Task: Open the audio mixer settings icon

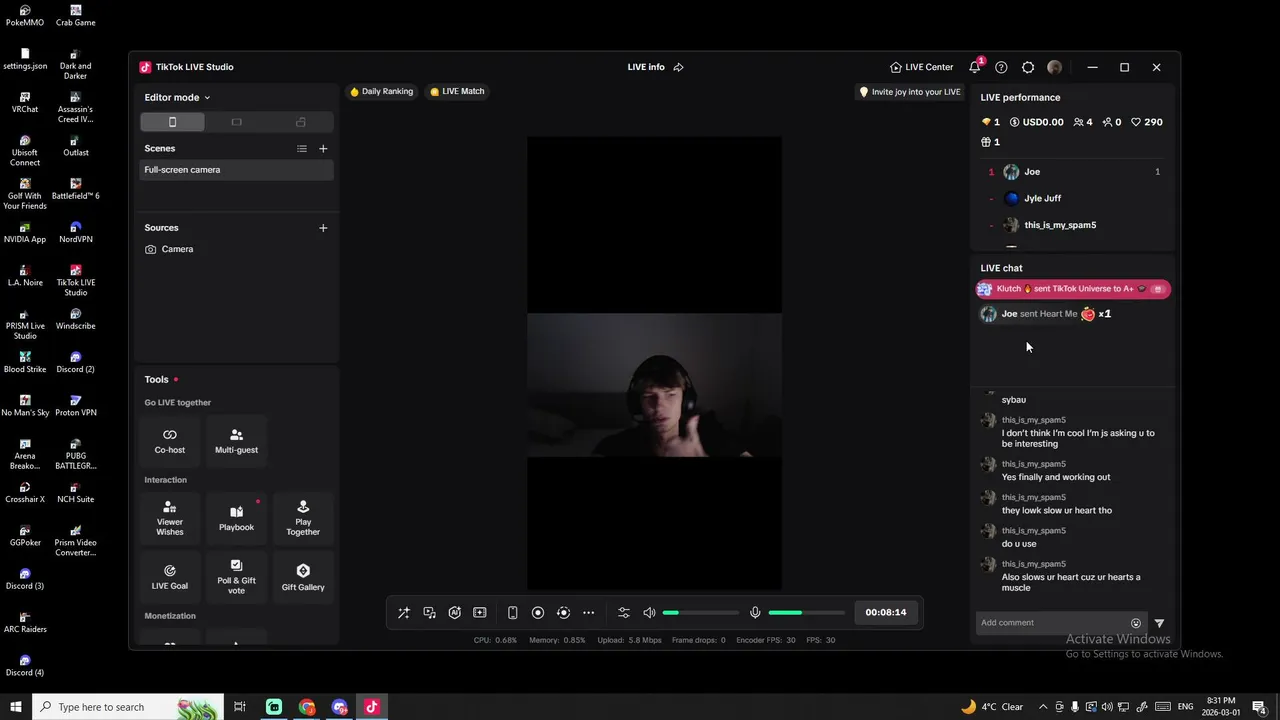Action: [624, 613]
